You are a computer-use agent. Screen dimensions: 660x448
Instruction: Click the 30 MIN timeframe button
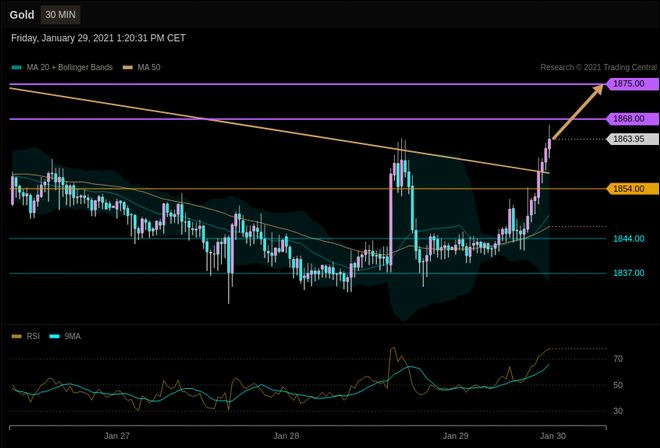pyautogui.click(x=60, y=15)
